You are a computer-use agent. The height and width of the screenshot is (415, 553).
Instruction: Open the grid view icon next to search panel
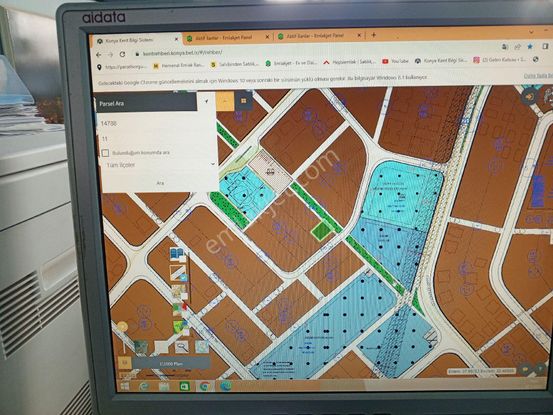coord(243,101)
